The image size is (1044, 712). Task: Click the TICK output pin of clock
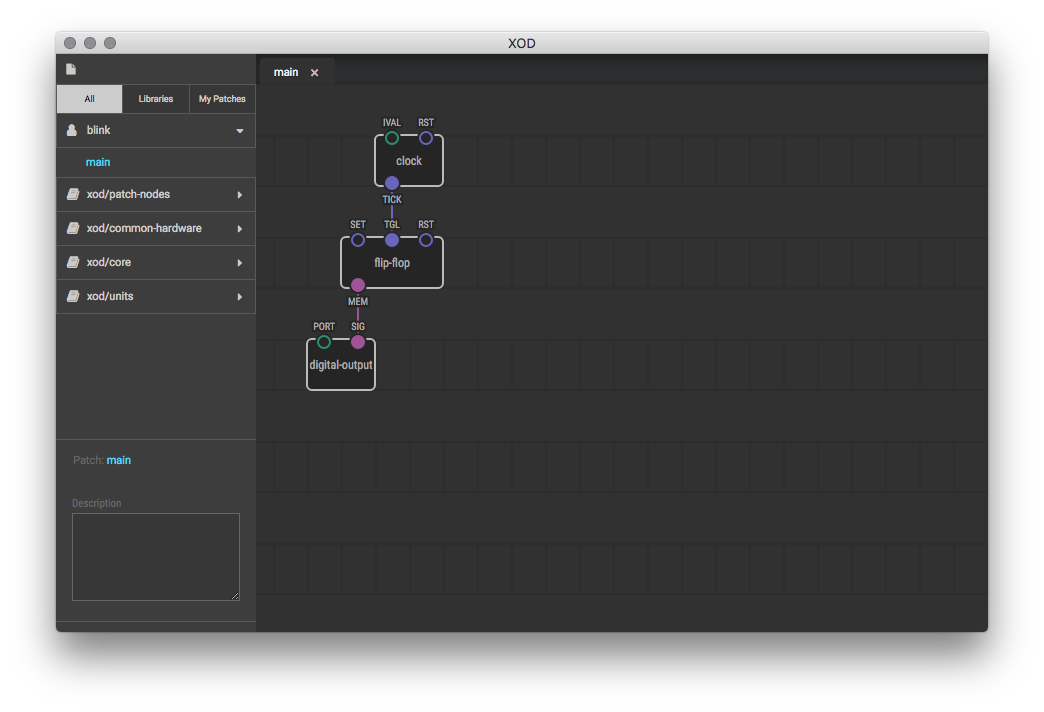coord(392,183)
